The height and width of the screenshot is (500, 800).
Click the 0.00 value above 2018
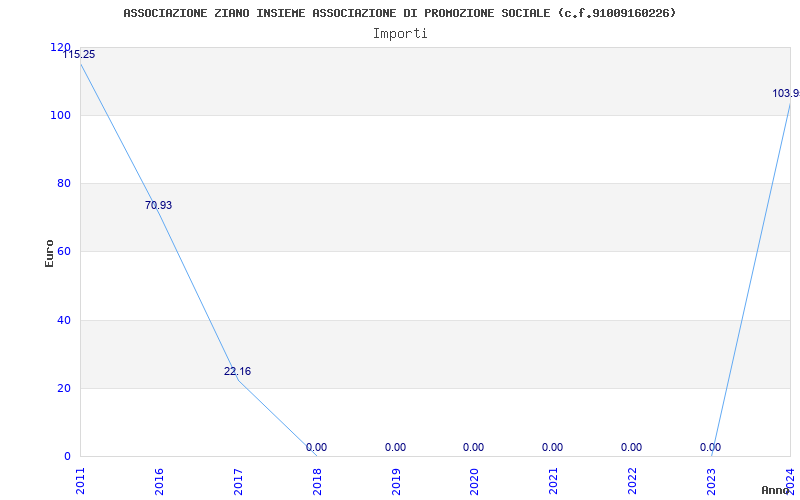click(x=316, y=447)
